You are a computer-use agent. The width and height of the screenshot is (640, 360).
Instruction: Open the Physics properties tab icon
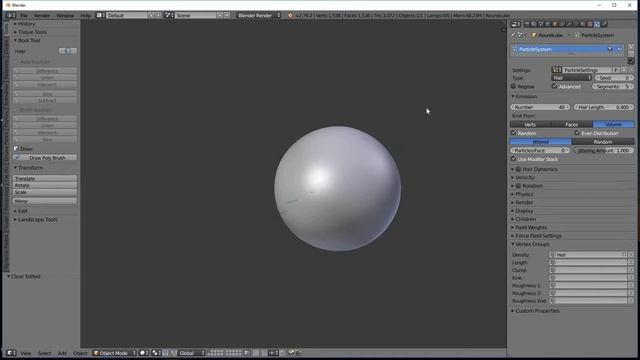tap(604, 24)
